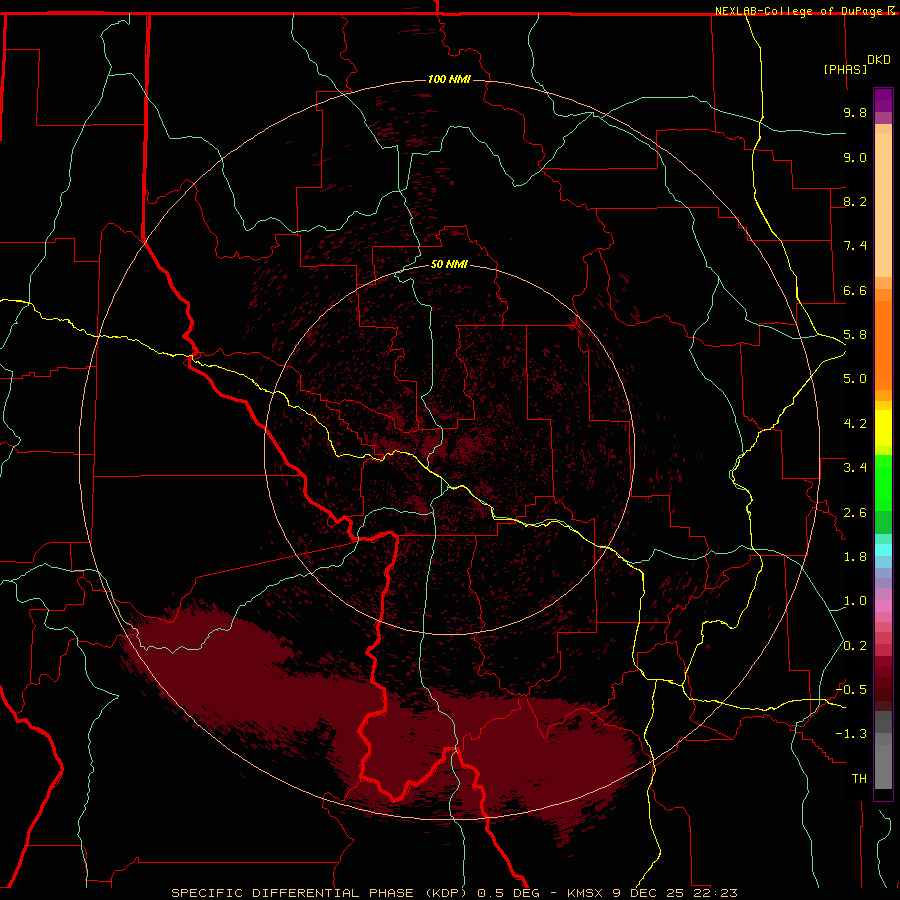
Task: Select the 50 NMI range ring label
Action: pyautogui.click(x=449, y=264)
